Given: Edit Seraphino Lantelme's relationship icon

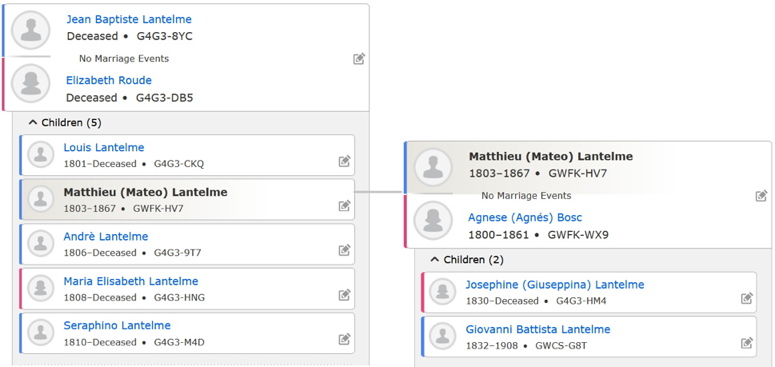Looking at the screenshot, I should 344,339.
